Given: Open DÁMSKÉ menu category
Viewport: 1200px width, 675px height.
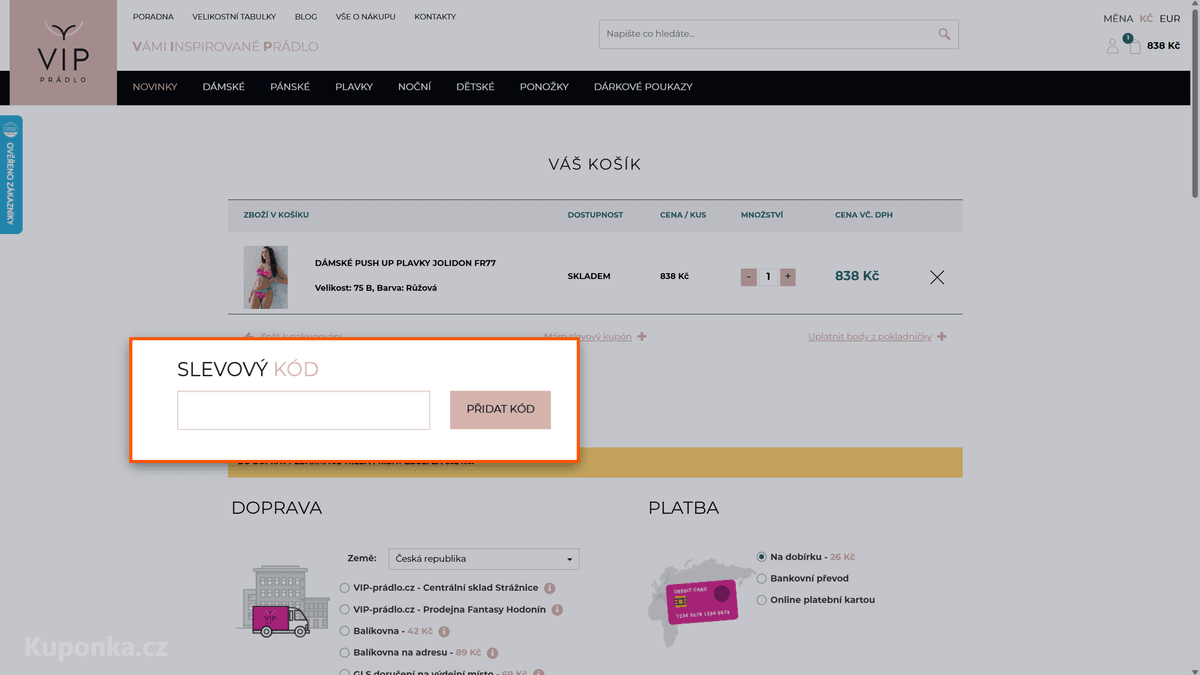Looking at the screenshot, I should [224, 87].
